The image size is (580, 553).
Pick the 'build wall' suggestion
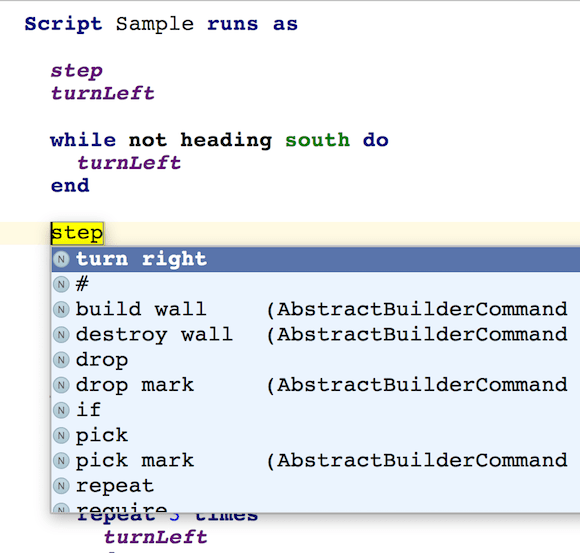point(316,310)
